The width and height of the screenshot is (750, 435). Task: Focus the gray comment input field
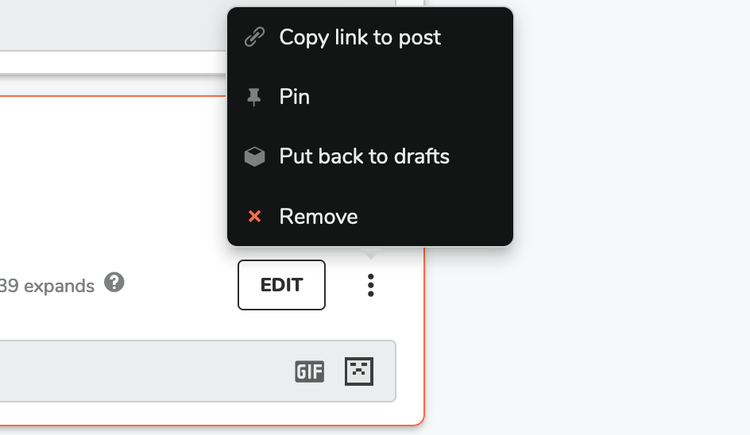[x=140, y=371]
